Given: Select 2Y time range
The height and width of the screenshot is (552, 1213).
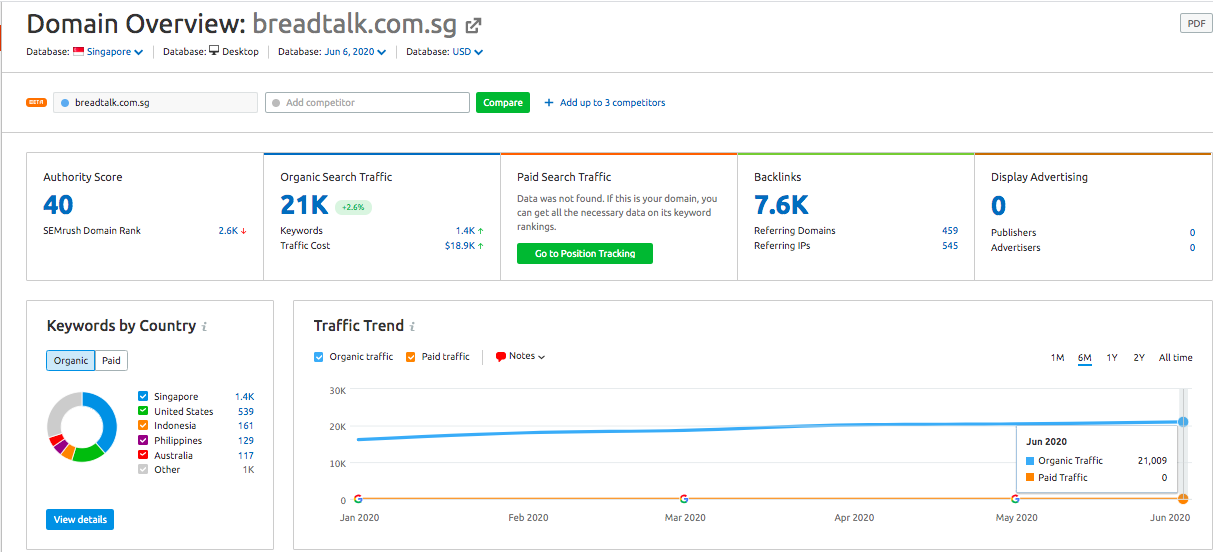Looking at the screenshot, I should 1139,358.
